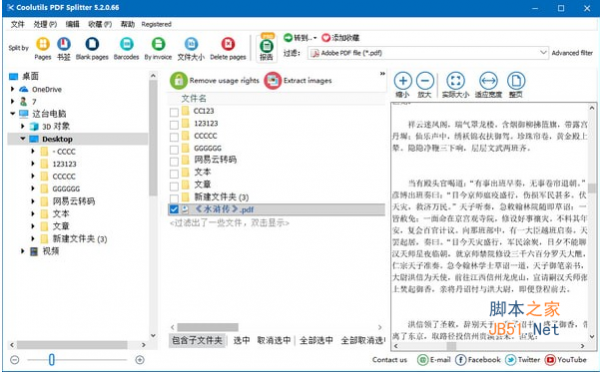The width and height of the screenshot is (600, 373).
Task: Open the 帮助 menu
Action: pyautogui.click(x=127, y=24)
